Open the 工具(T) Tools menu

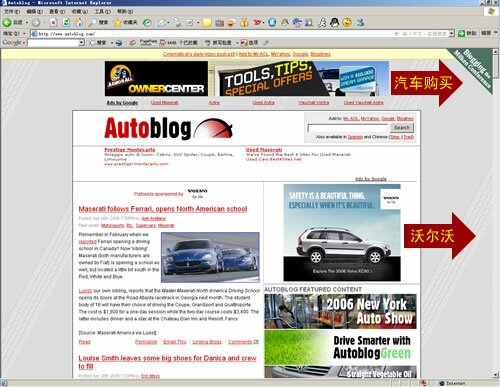102,12
